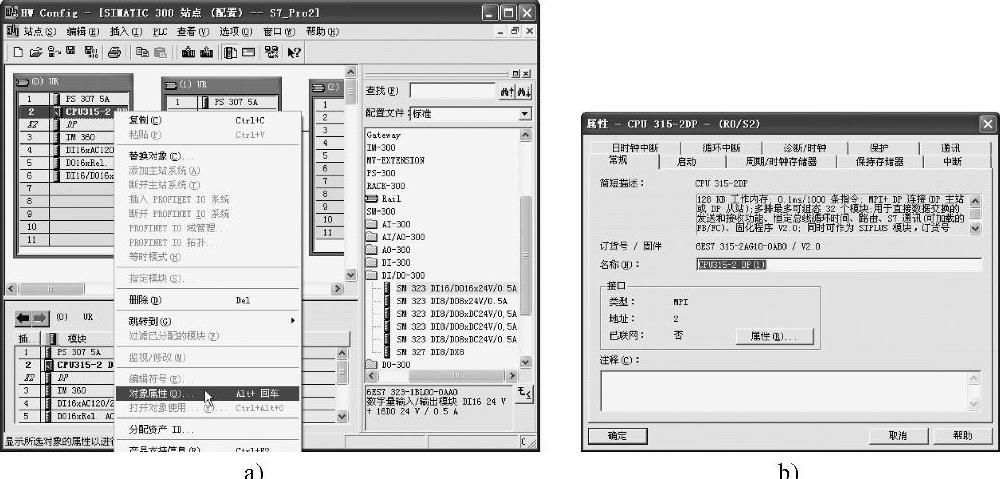Open the PLC menu
This screenshot has height=479, width=1000.
point(160,31)
